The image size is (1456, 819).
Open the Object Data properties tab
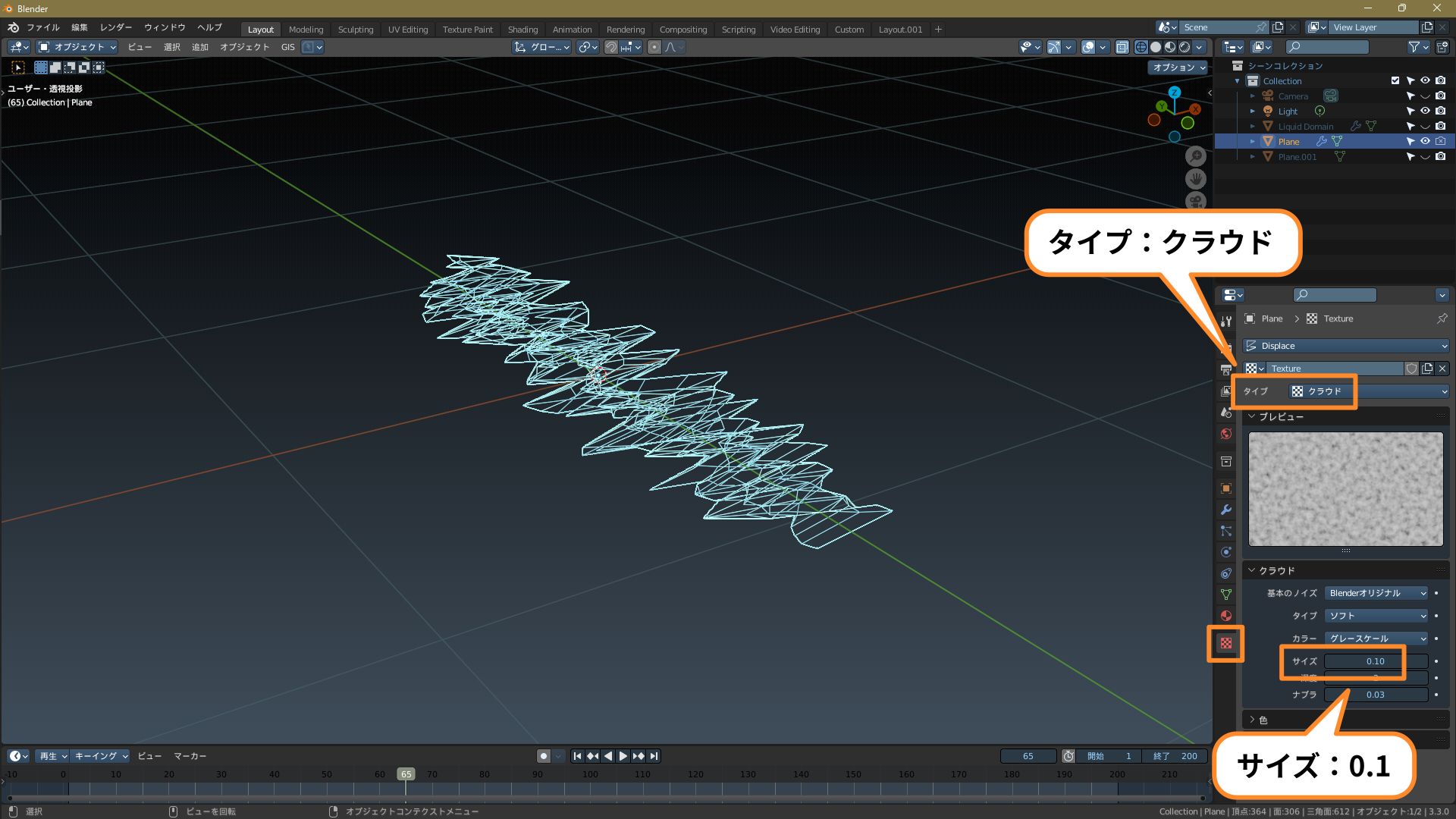click(1225, 595)
